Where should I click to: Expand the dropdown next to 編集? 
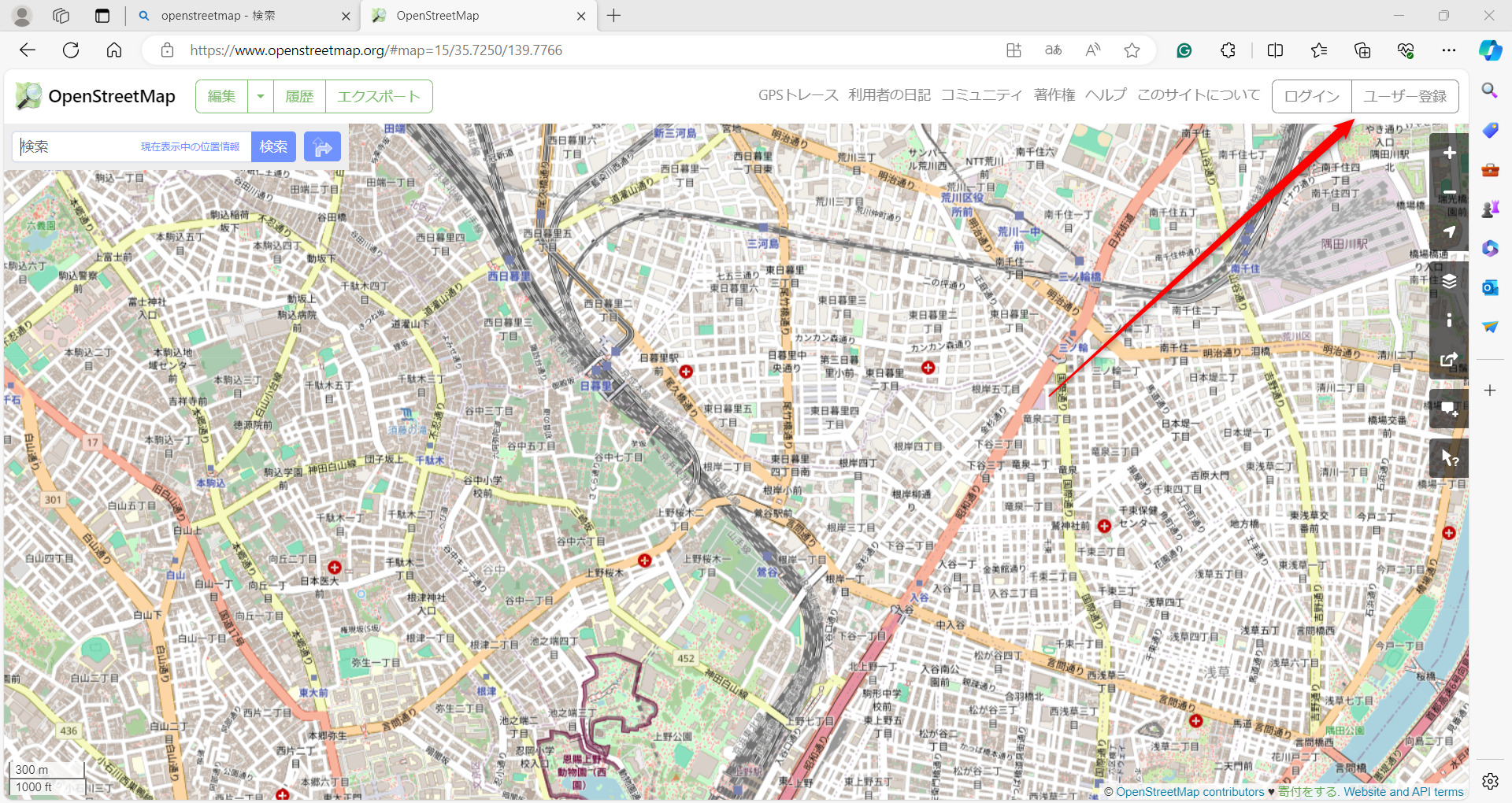(x=260, y=96)
